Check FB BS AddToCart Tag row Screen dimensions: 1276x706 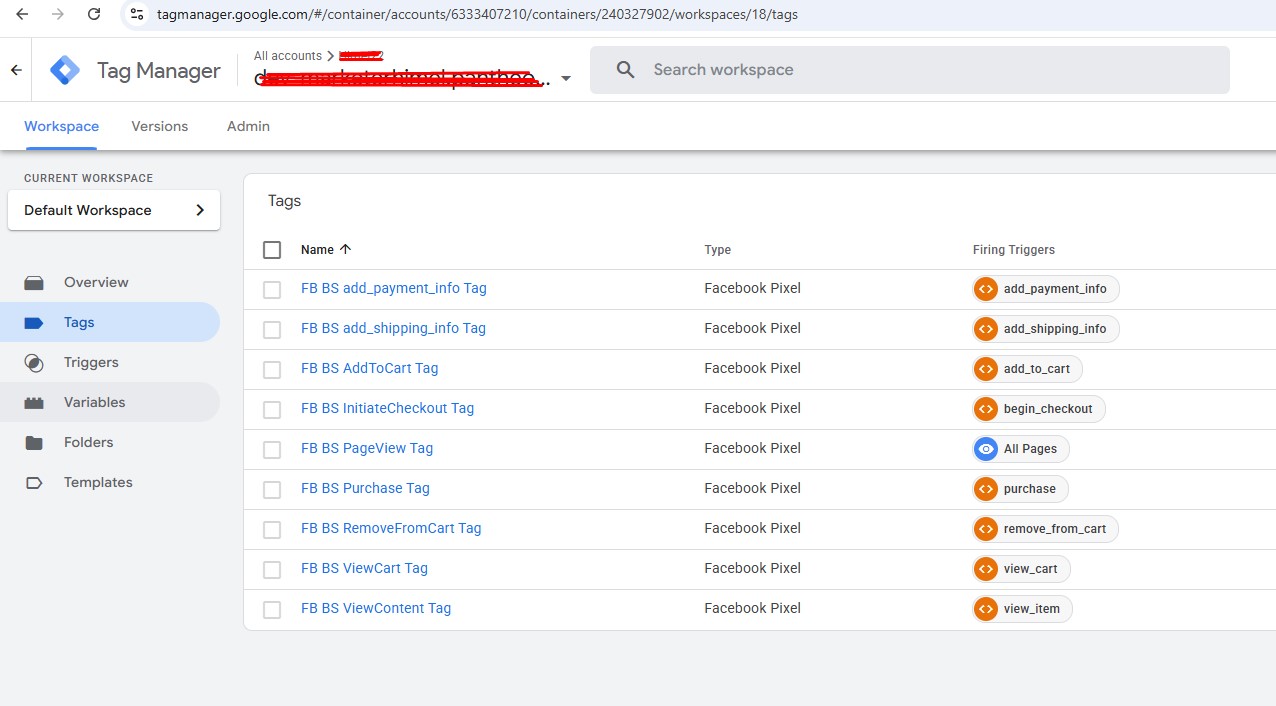point(272,370)
